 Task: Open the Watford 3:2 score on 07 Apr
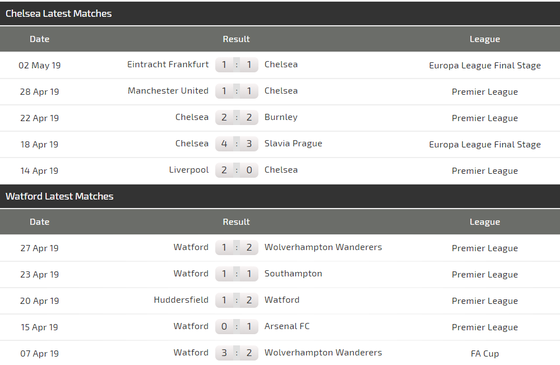click(236, 353)
